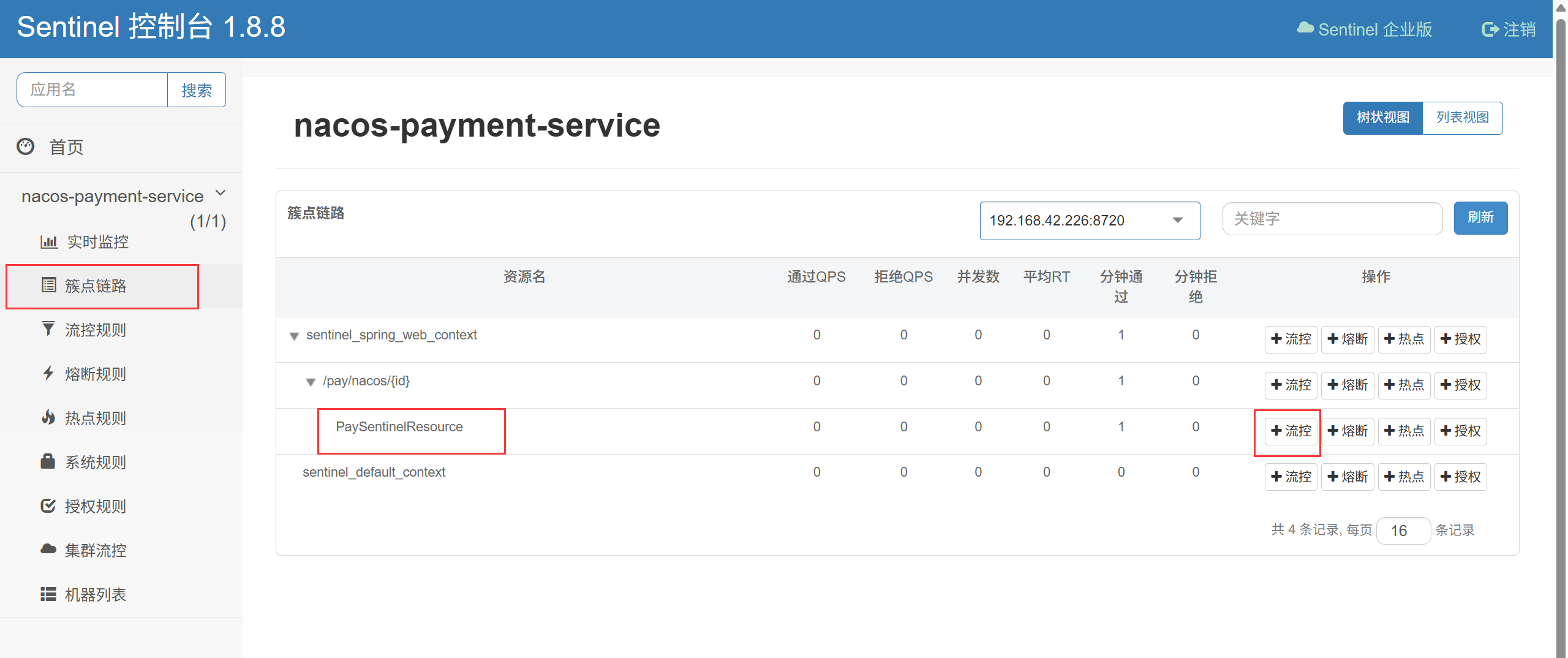Collapse the nacos-payment-service sidebar chevron
The width and height of the screenshot is (1568, 658).
click(x=221, y=193)
